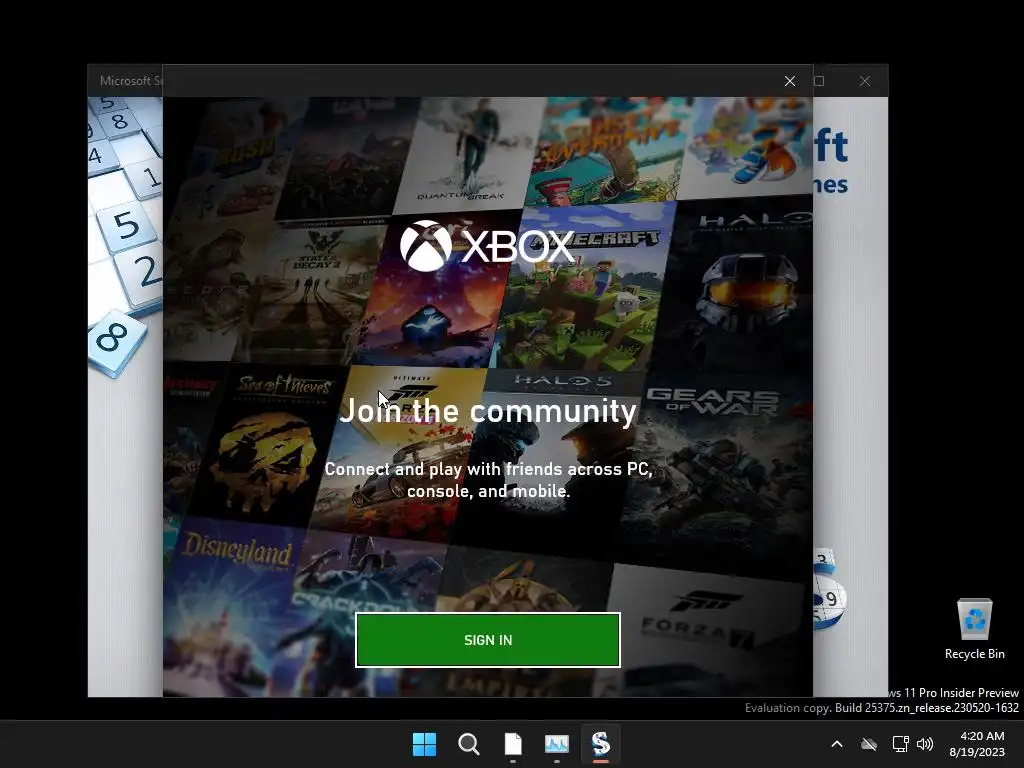Image resolution: width=1024 pixels, height=768 pixels.
Task: Click the Xbox logo
Action: click(x=487, y=246)
